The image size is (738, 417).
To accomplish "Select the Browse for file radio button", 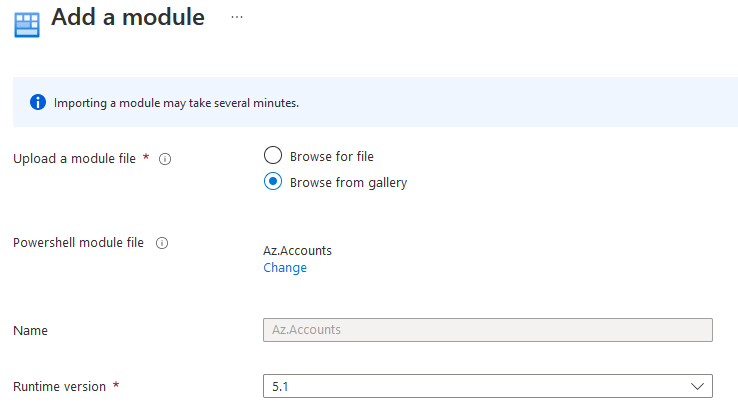I will (x=273, y=155).
